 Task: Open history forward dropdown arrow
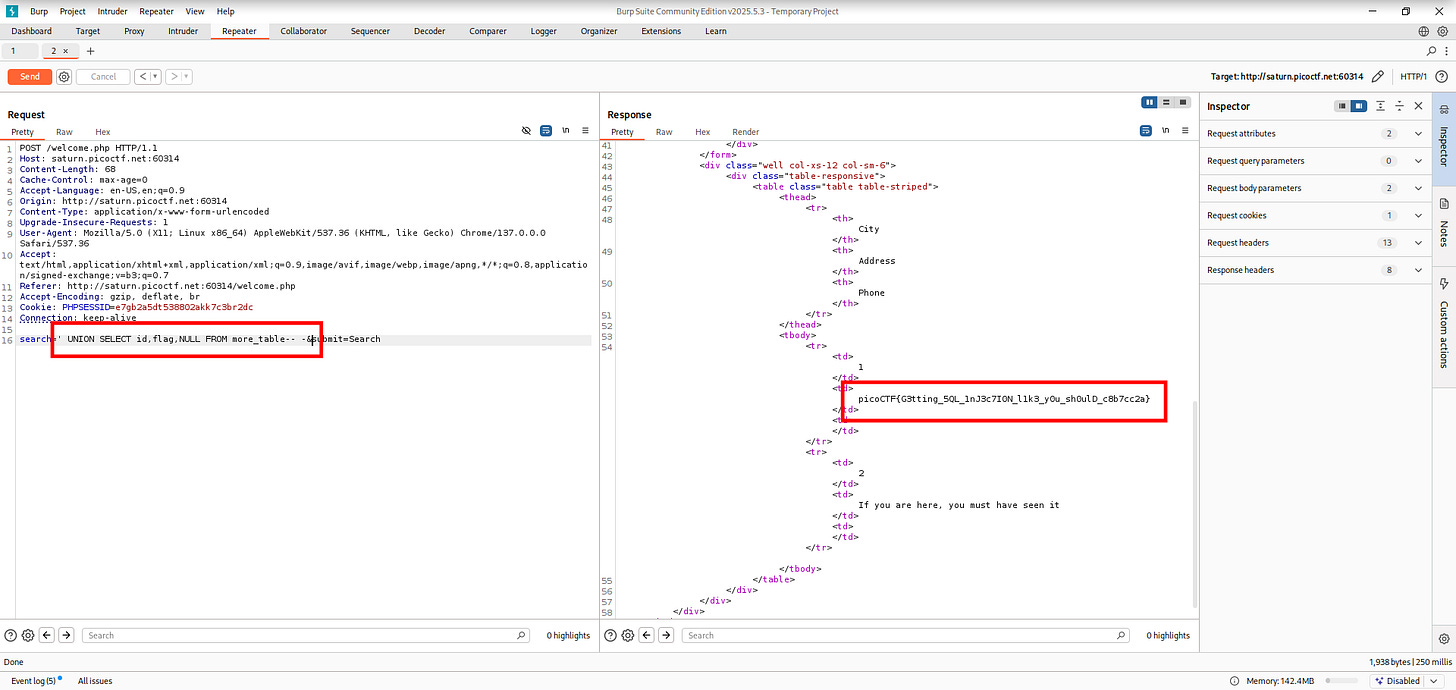point(185,76)
